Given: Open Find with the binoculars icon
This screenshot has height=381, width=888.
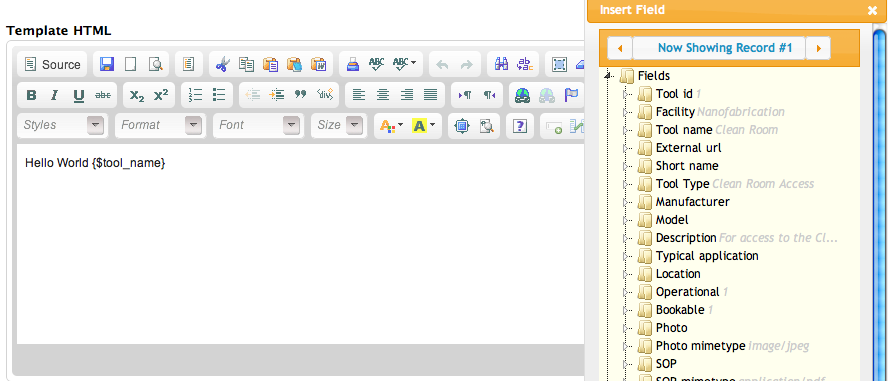Looking at the screenshot, I should [x=501, y=65].
